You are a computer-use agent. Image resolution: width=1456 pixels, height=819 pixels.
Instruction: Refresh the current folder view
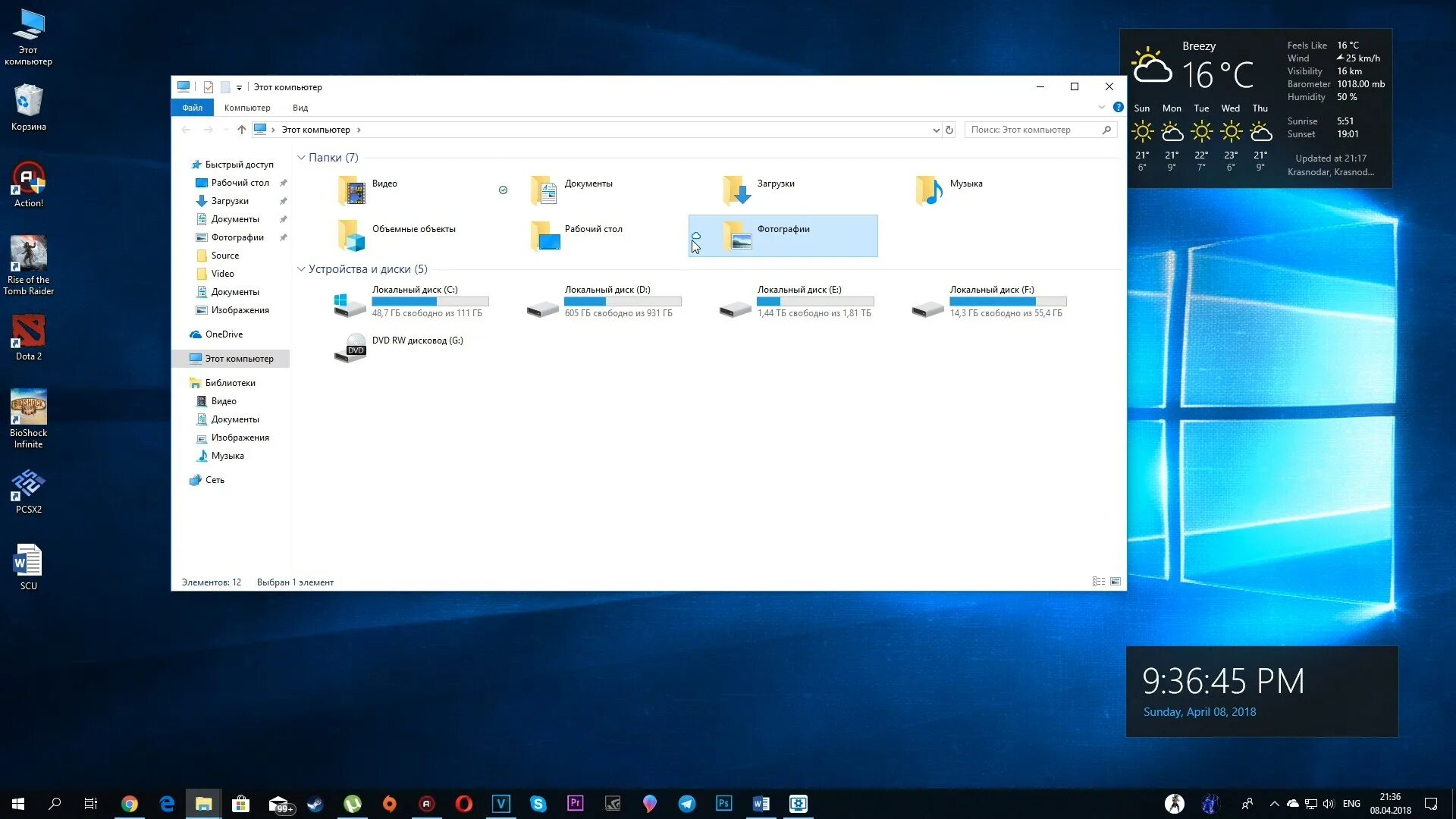click(949, 129)
